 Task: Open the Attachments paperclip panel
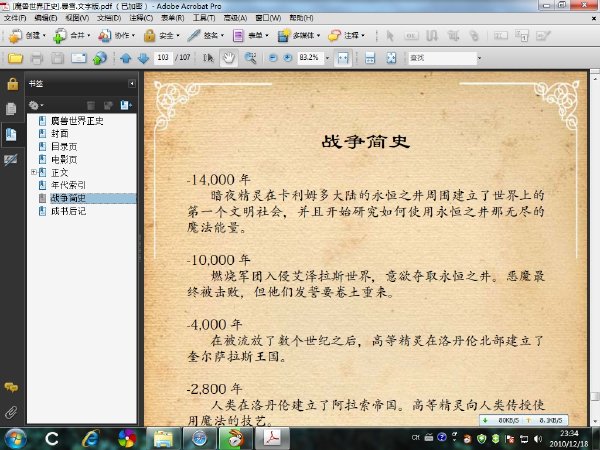11,412
